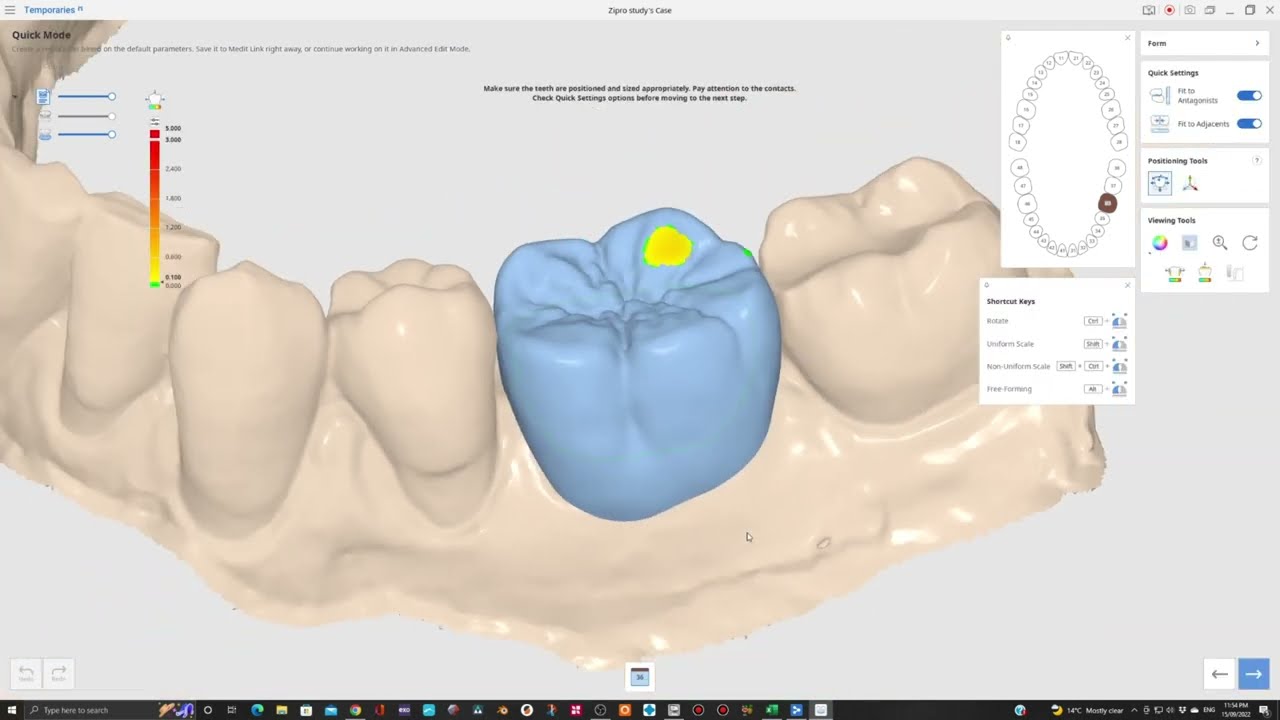Click the deviation display tooth icon above color bar
The width and height of the screenshot is (1280, 720).
pyautogui.click(x=154, y=101)
